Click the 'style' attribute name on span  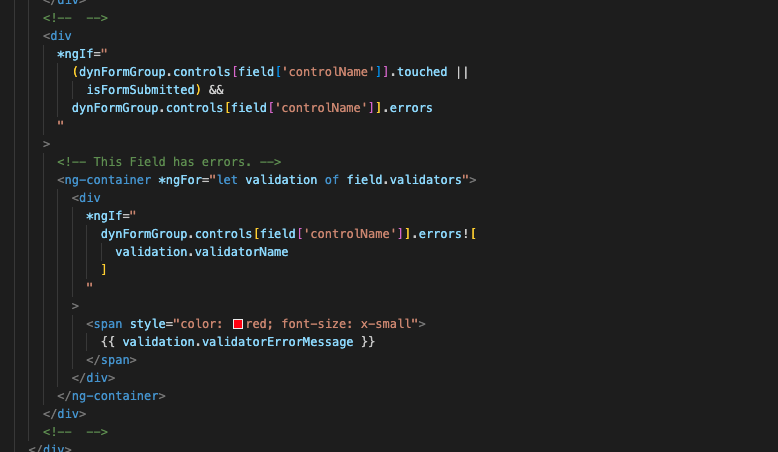click(x=147, y=324)
